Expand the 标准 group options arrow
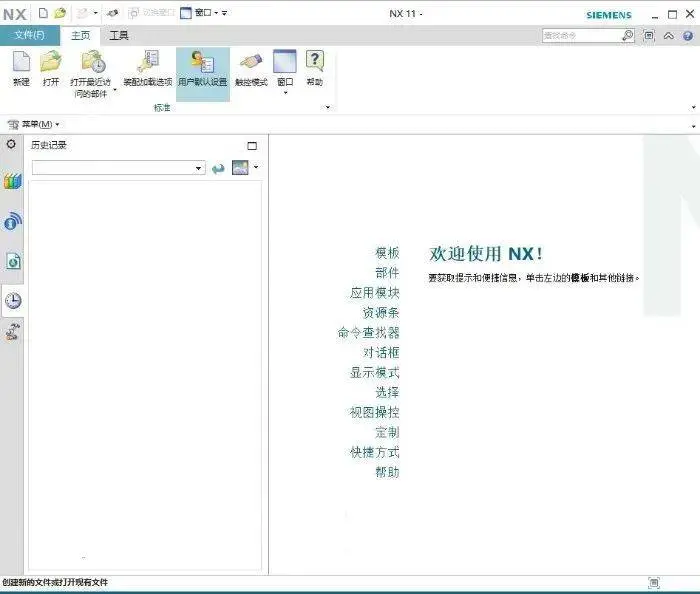 coord(328,107)
